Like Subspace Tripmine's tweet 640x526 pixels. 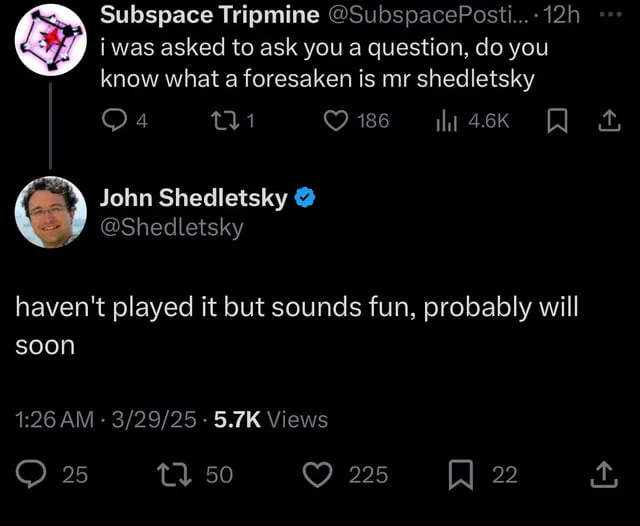337,122
